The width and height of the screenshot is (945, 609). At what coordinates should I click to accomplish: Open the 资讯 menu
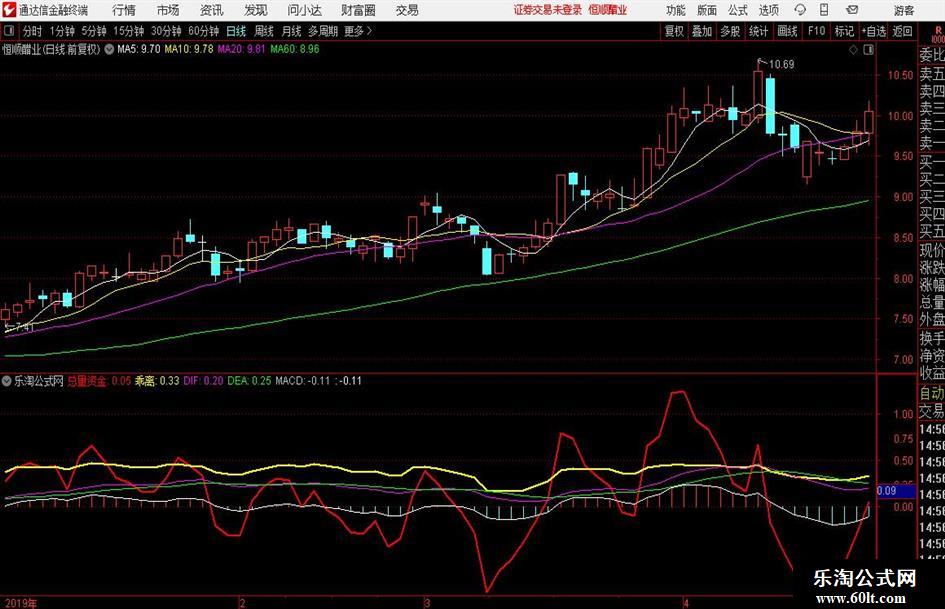212,10
